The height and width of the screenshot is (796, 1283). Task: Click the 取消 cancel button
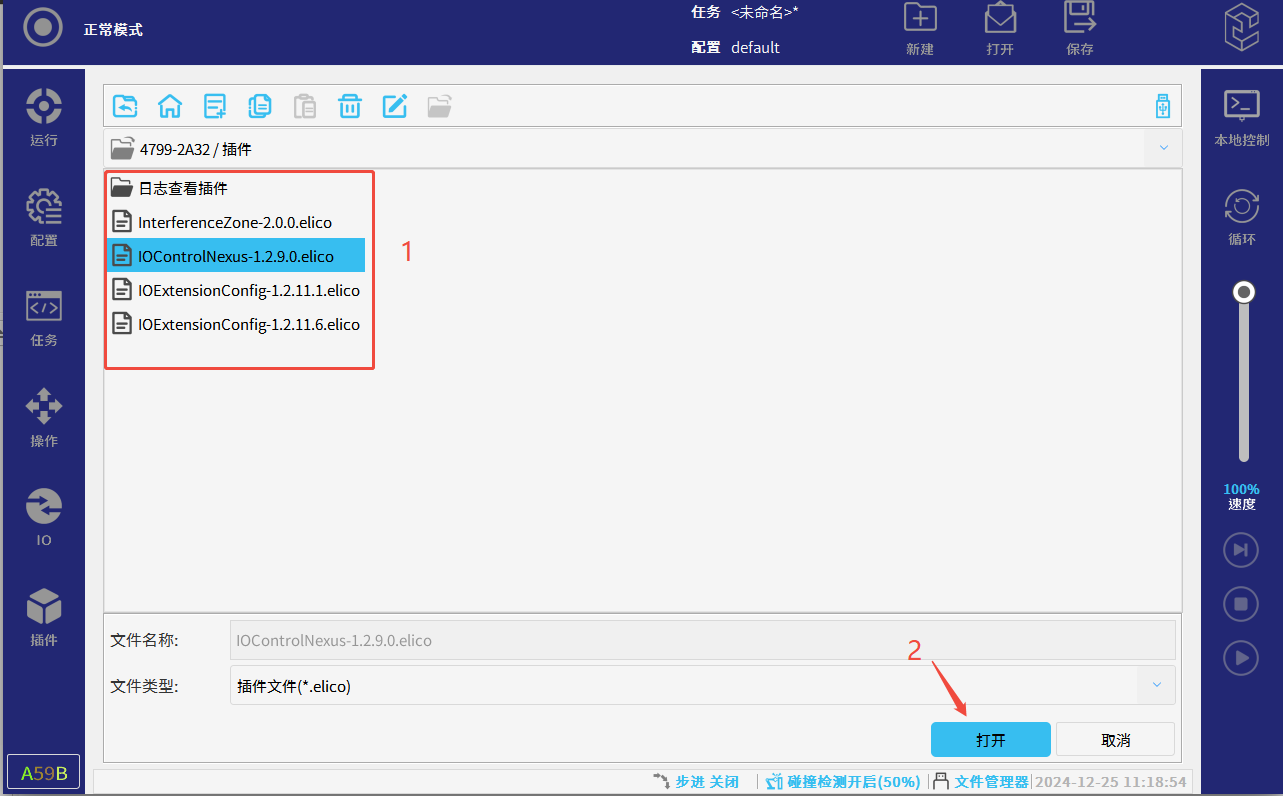[1115, 740]
